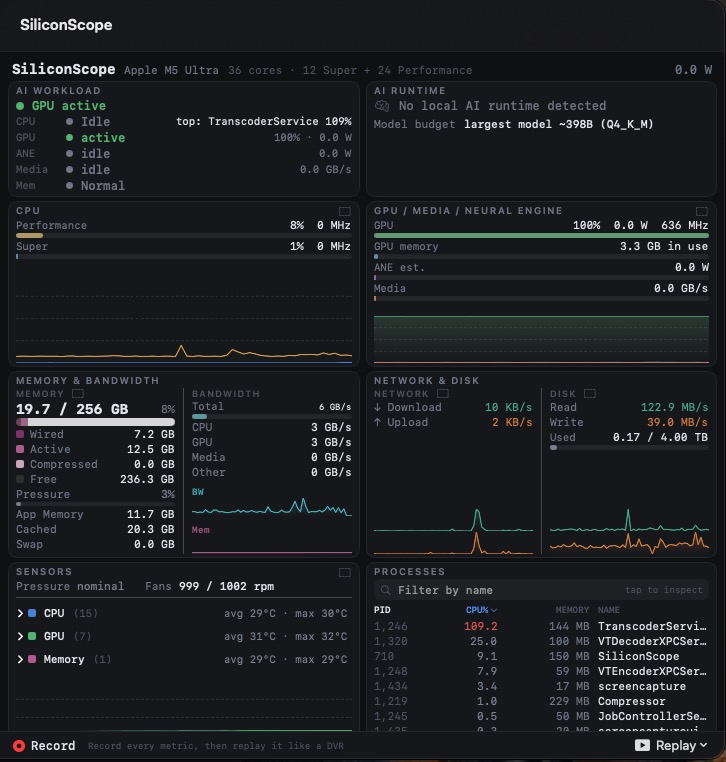Click the expand icon next to DISK heading
Viewport: 726px width, 762px height.
pyautogui.click(x=590, y=394)
